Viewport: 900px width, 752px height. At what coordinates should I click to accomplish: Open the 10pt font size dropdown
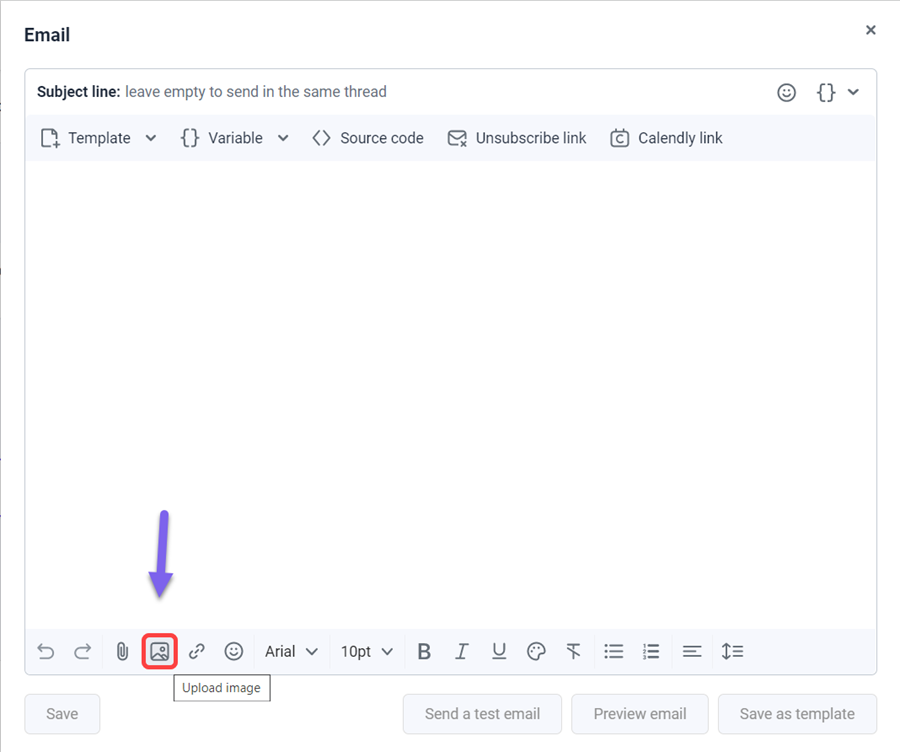tap(366, 651)
